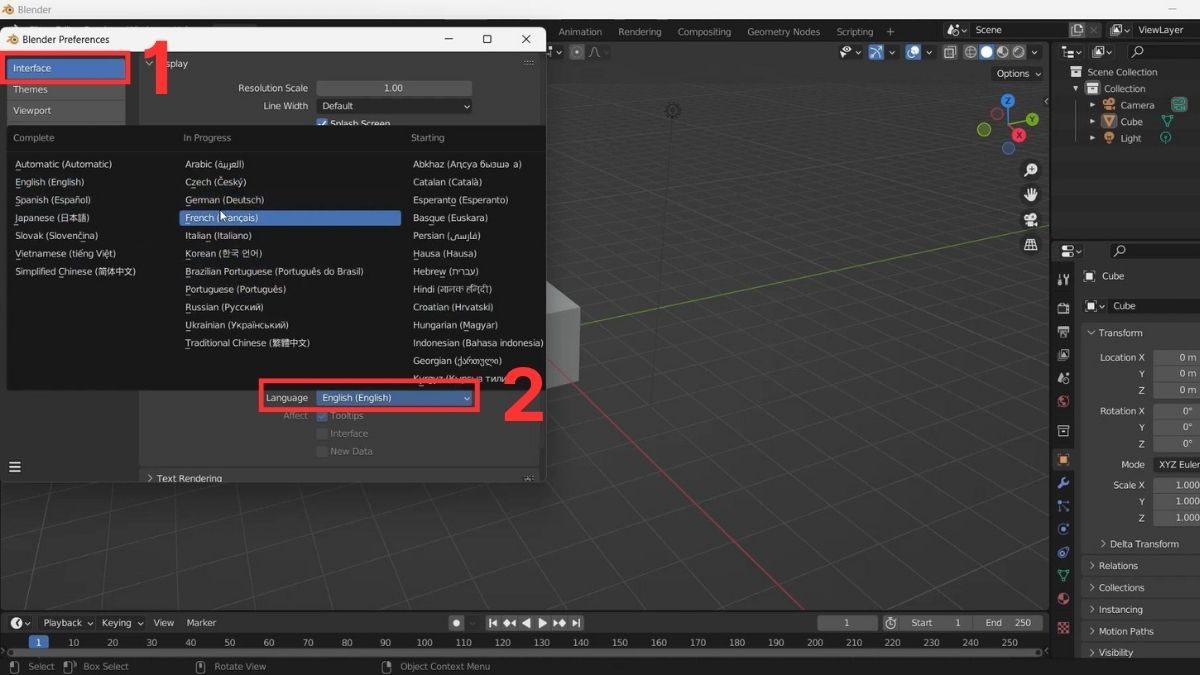1200x675 pixels.
Task: Open the Object Data green triangle tab
Action: coord(1063,576)
